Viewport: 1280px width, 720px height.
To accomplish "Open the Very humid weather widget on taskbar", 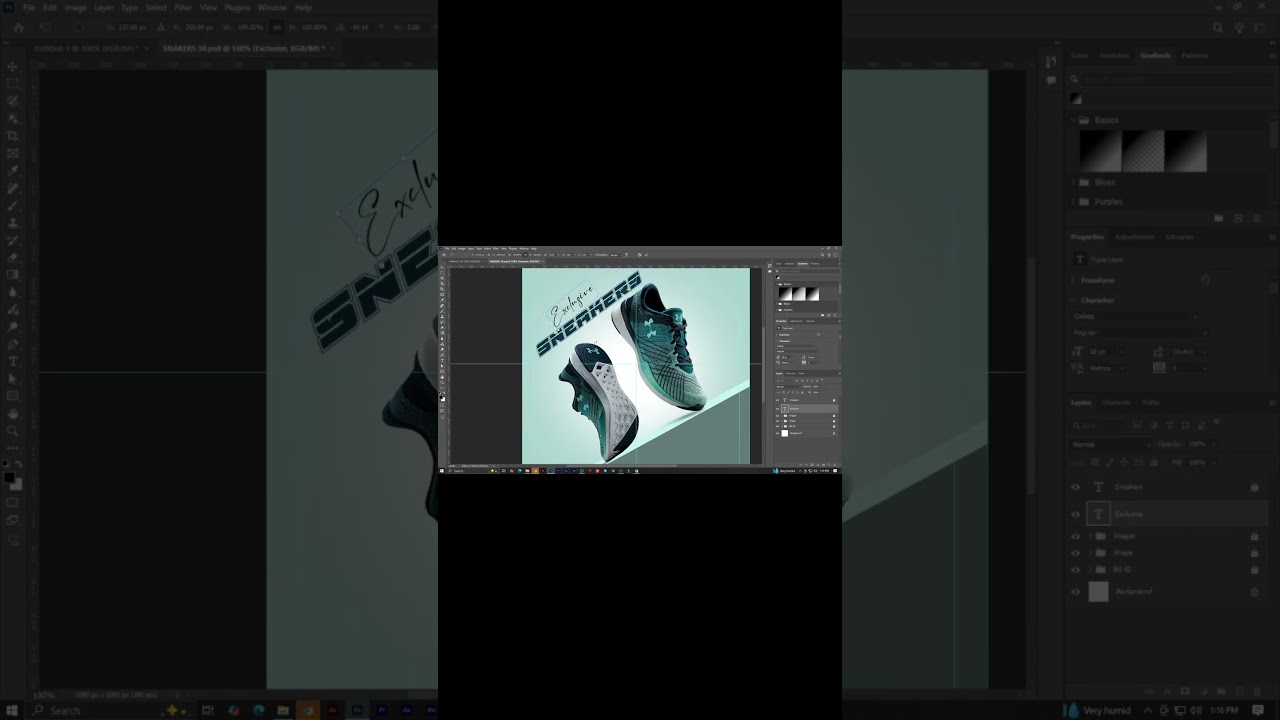I will point(1097,710).
